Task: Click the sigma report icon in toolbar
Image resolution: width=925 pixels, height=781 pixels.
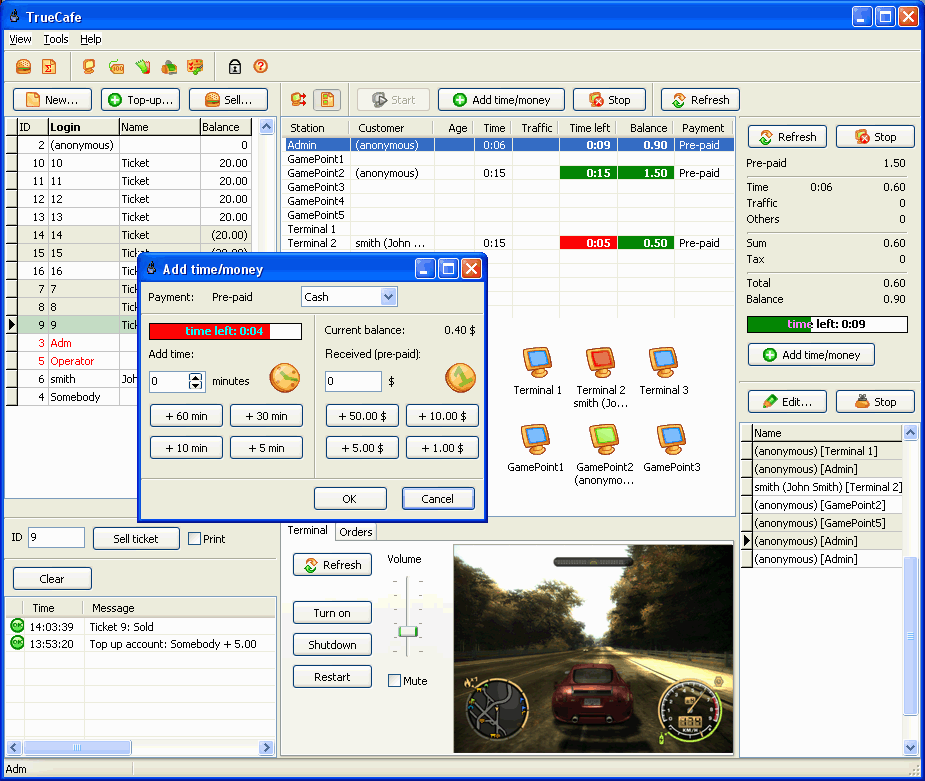Action: (x=48, y=67)
